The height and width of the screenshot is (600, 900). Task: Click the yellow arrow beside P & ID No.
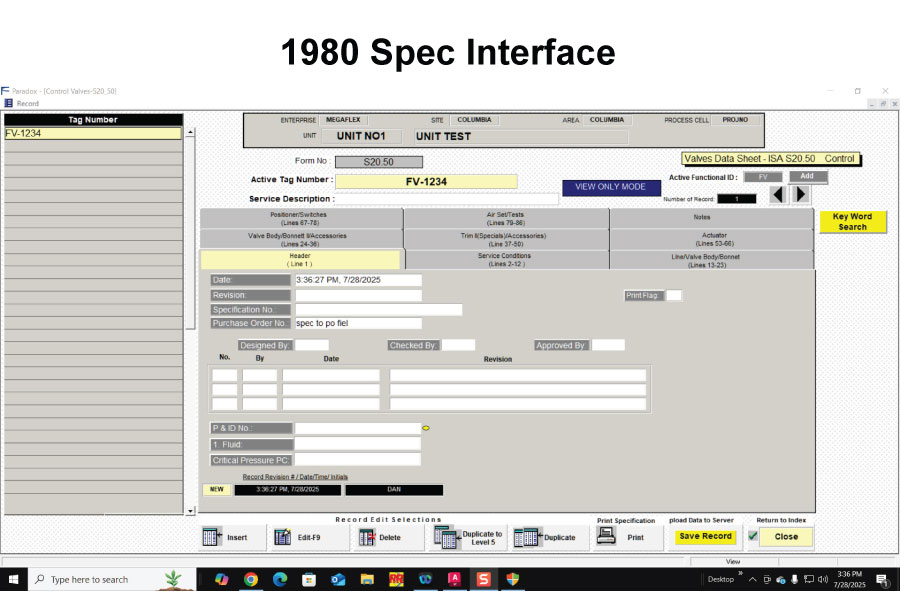[426, 428]
